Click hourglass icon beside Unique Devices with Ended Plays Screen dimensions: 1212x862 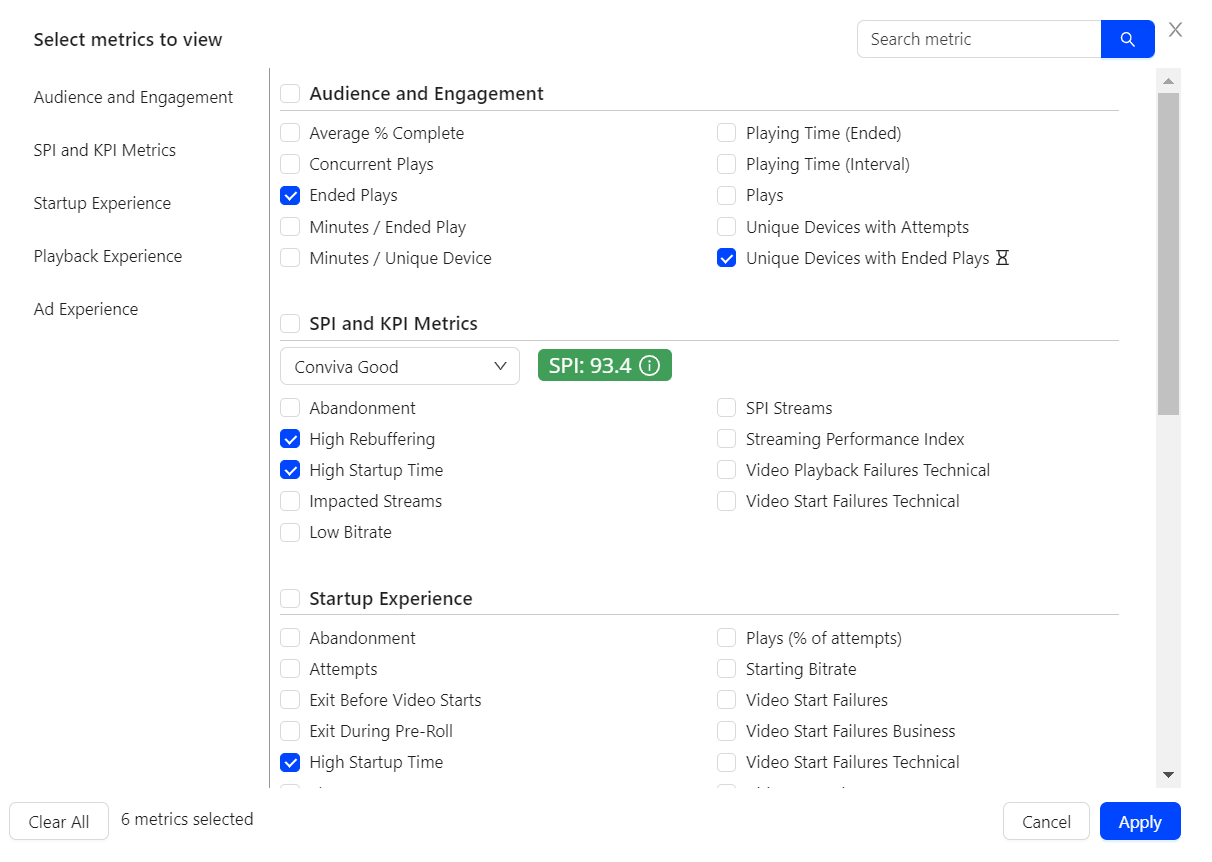click(1002, 258)
